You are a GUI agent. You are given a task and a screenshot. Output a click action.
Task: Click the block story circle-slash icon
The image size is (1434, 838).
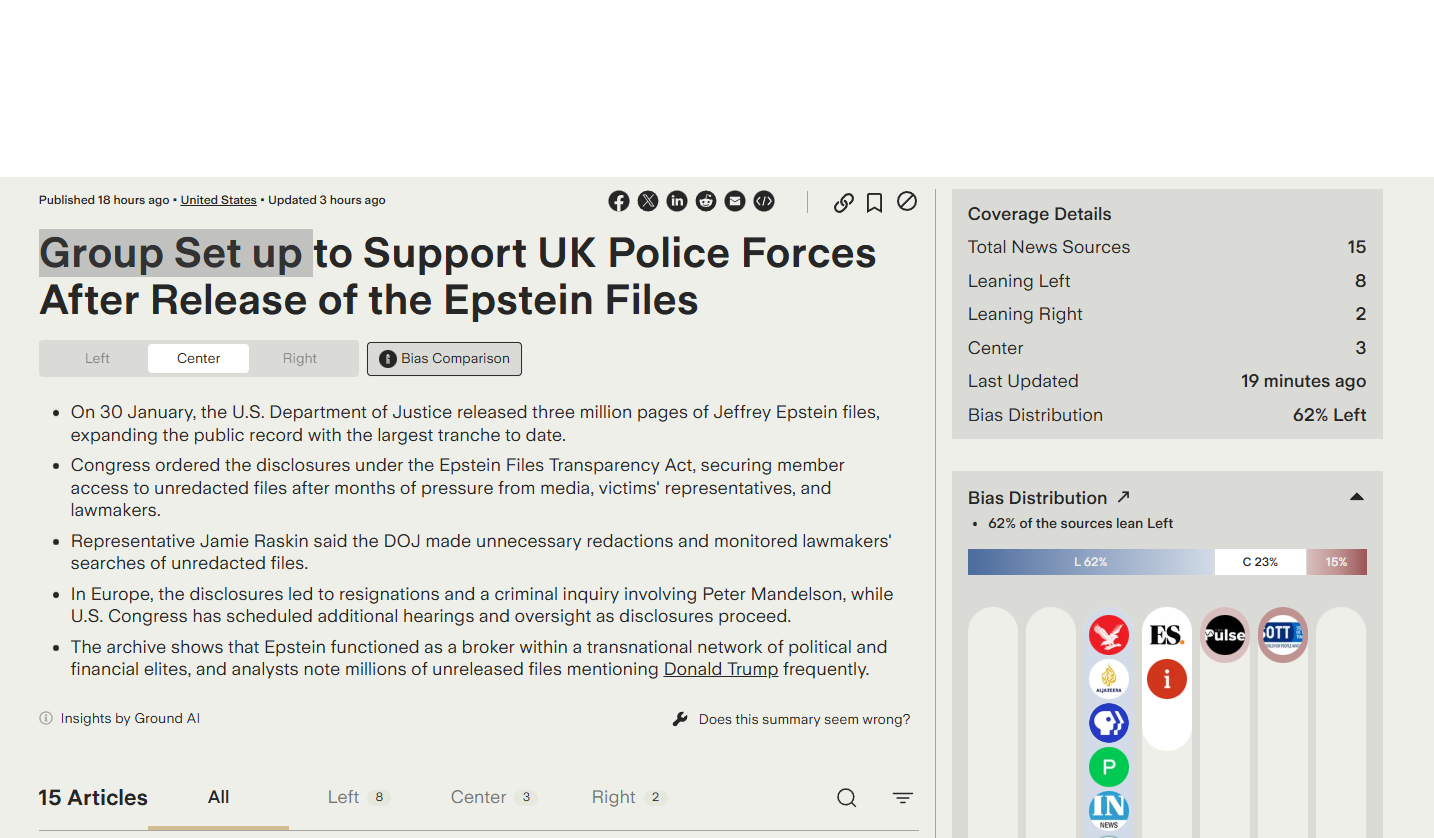tap(907, 201)
